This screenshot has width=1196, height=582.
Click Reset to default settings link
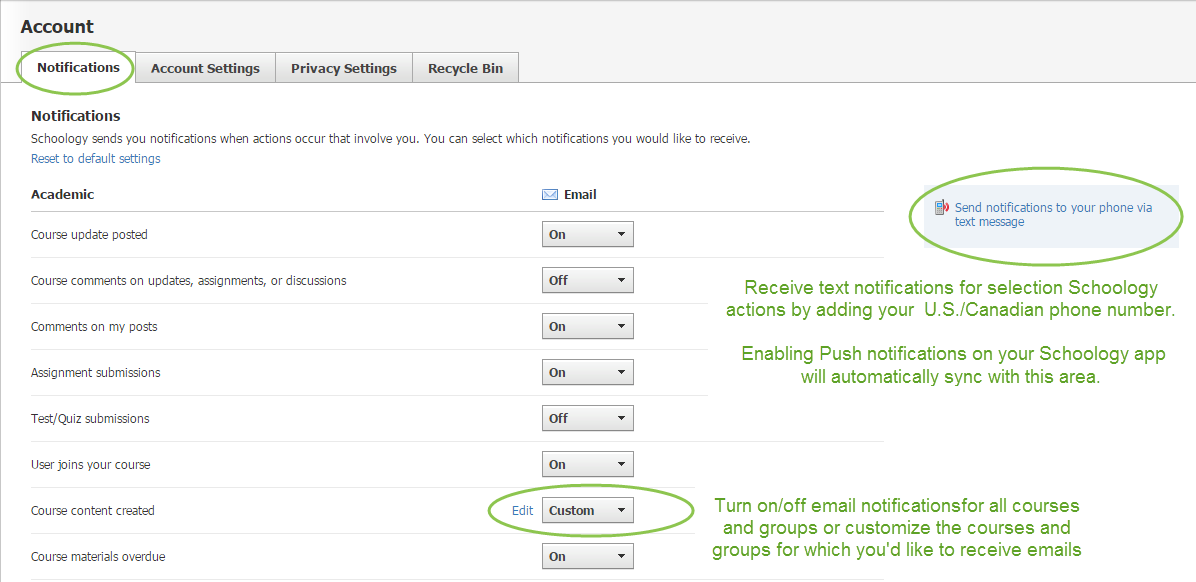tap(95, 159)
